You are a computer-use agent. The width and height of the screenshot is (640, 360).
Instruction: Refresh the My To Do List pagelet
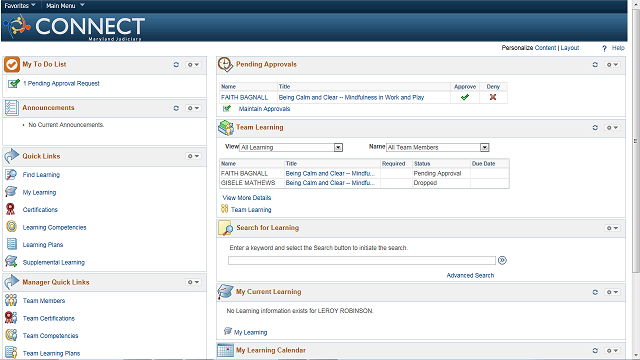pyautogui.click(x=176, y=64)
